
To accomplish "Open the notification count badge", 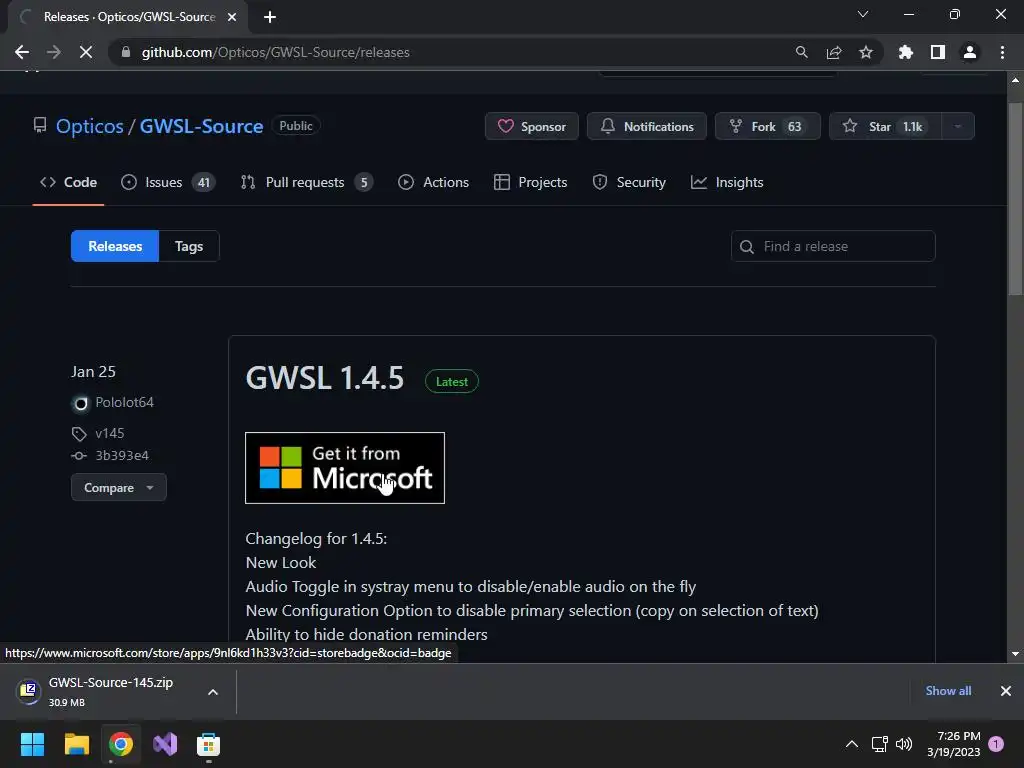I will pyautogui.click(x=996, y=744).
